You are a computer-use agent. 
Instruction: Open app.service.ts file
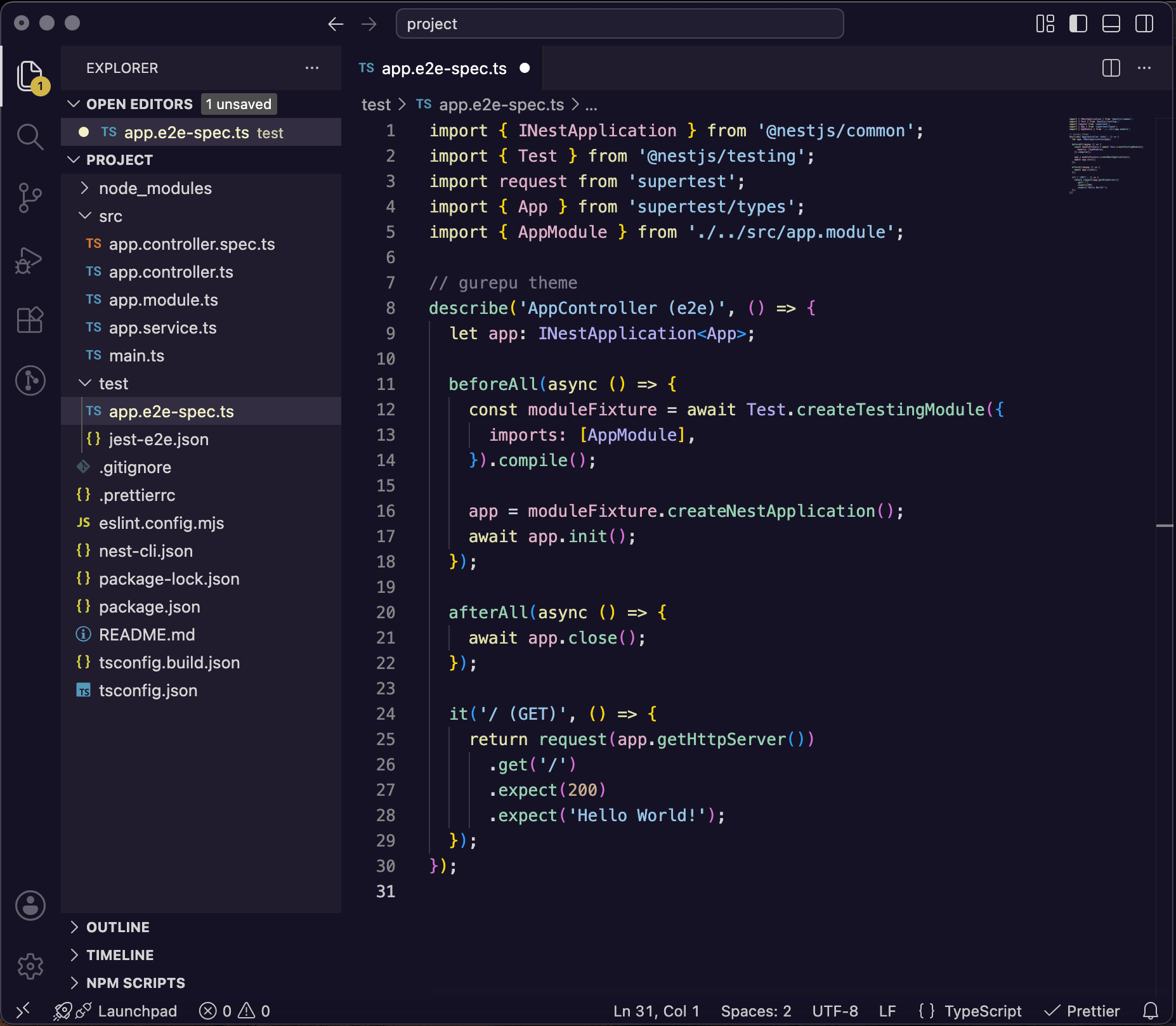201,328
